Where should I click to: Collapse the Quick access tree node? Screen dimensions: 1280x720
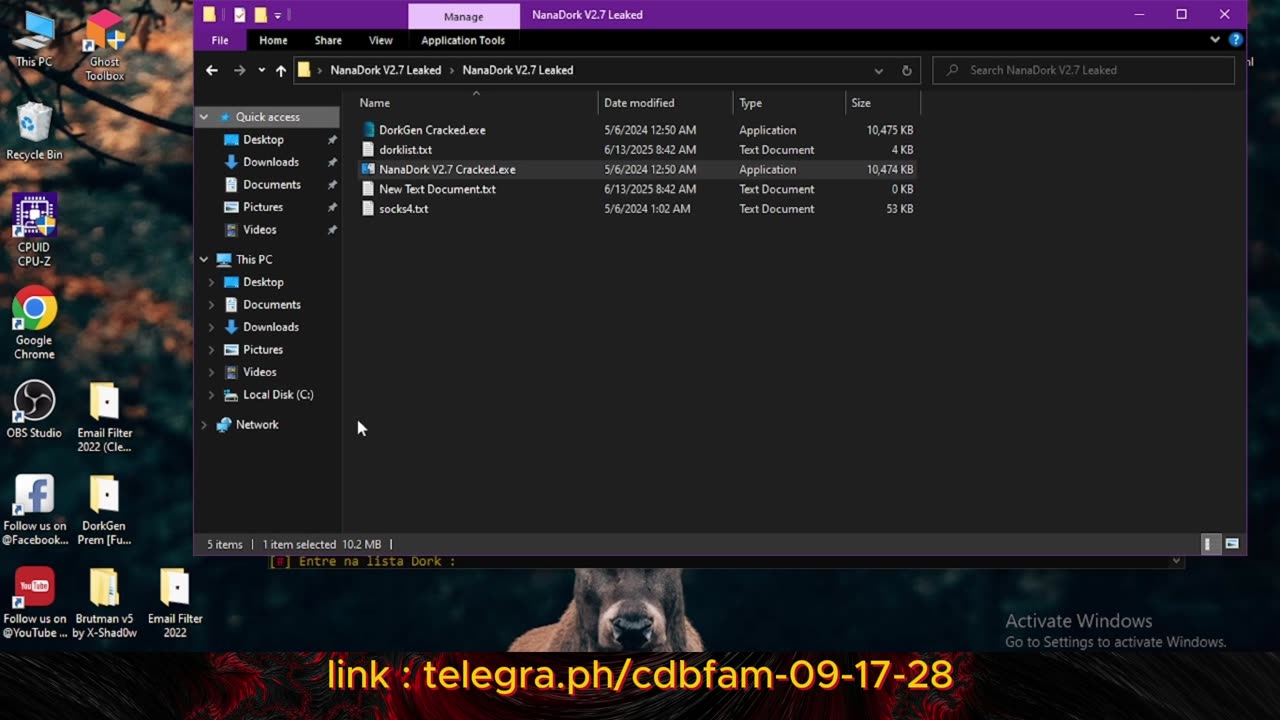tap(204, 117)
